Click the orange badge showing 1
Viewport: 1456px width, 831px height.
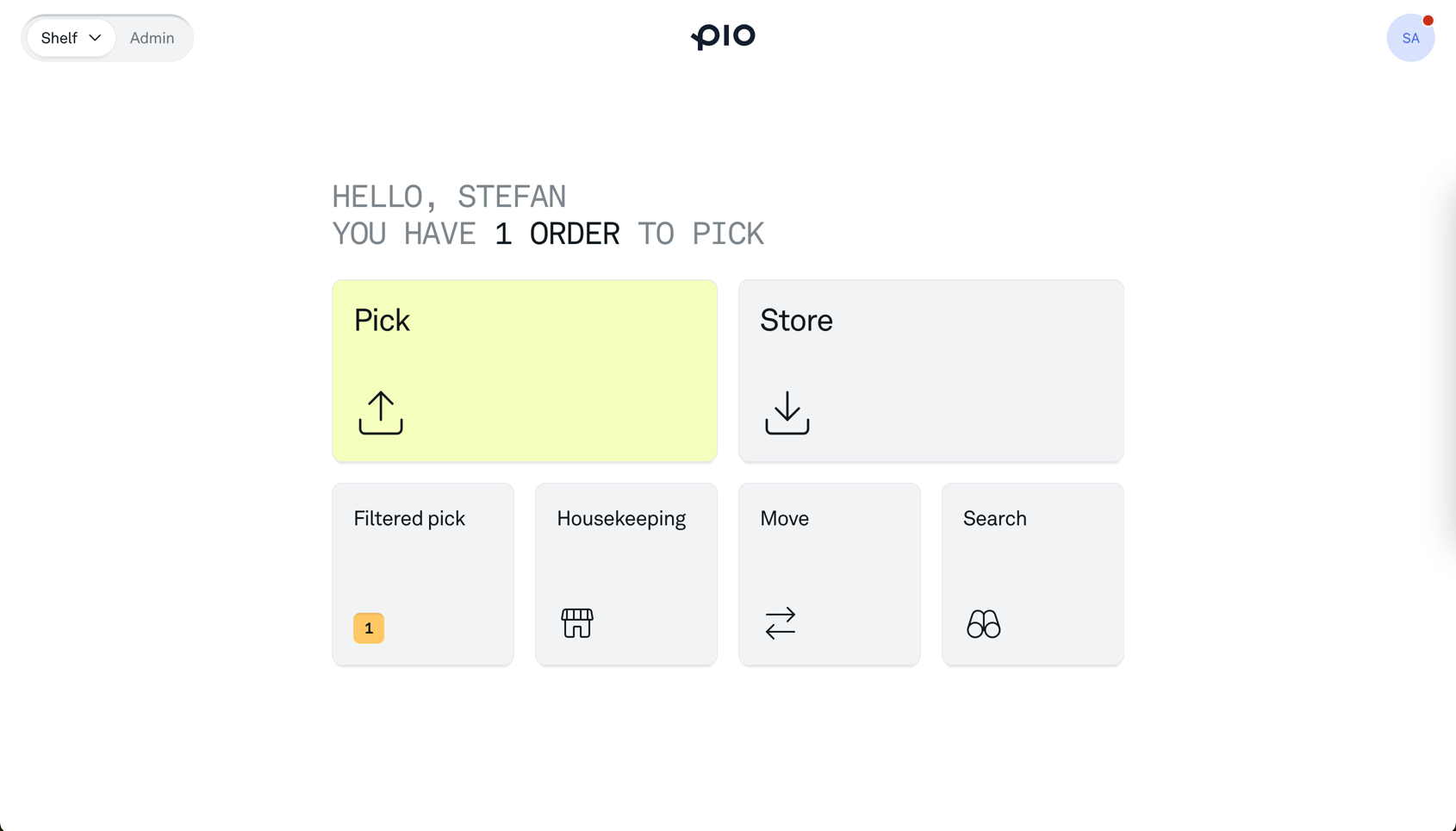tap(369, 628)
